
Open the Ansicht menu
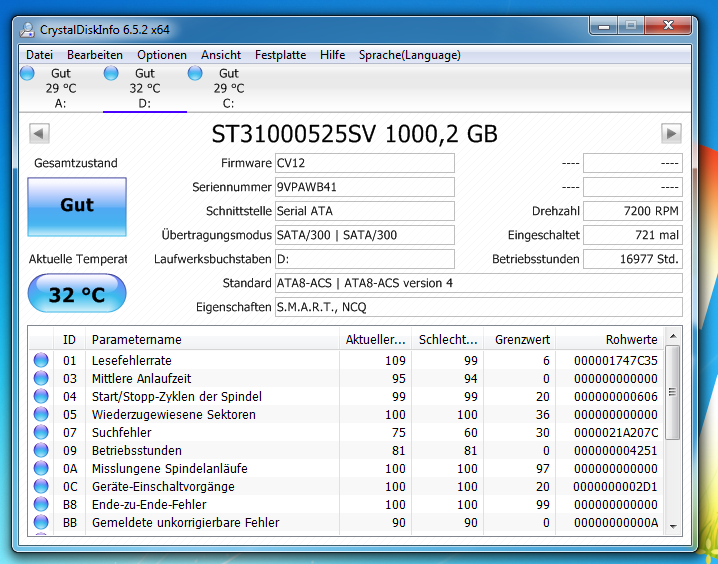(x=221, y=55)
